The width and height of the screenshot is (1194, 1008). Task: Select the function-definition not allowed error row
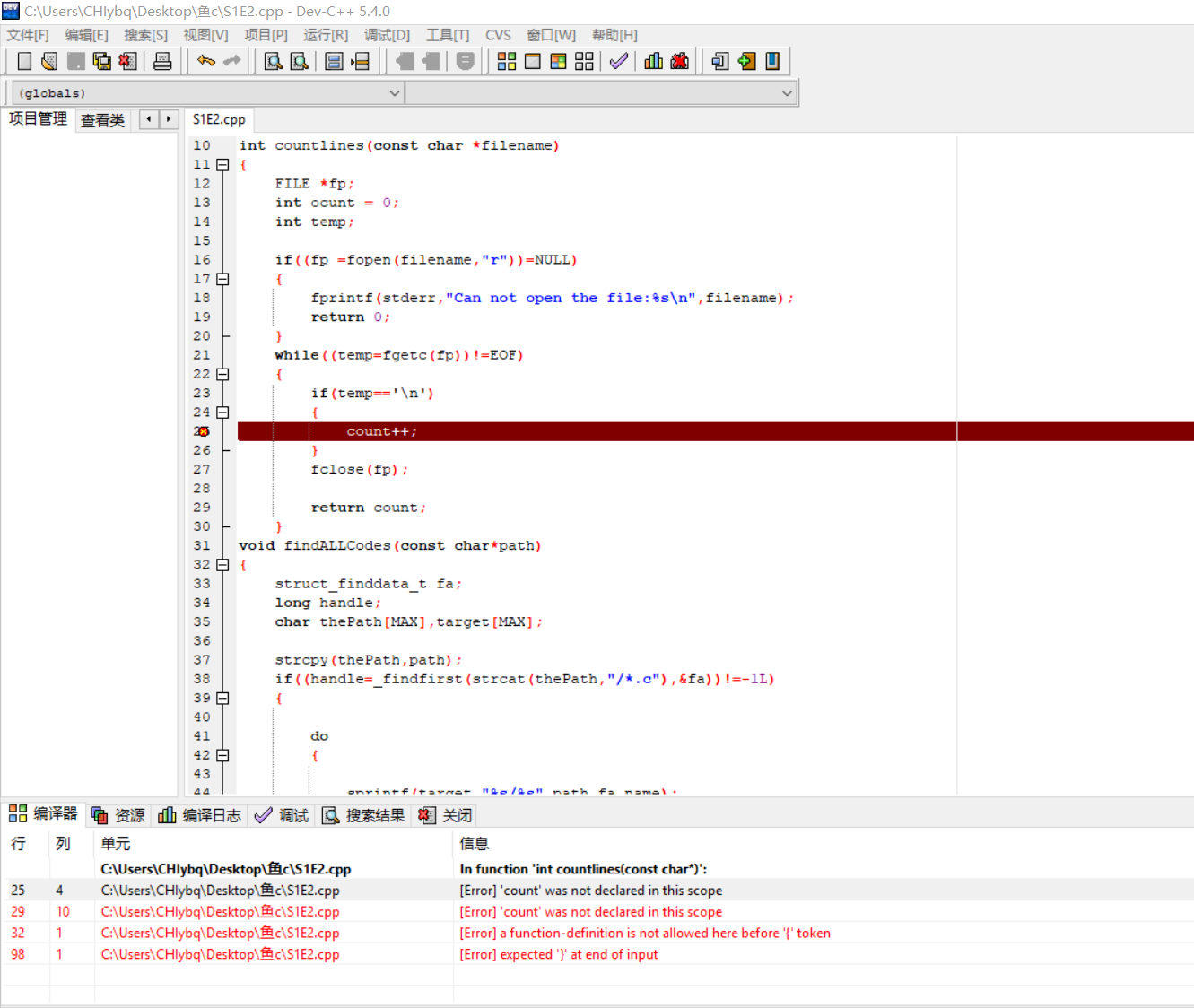coord(597,934)
